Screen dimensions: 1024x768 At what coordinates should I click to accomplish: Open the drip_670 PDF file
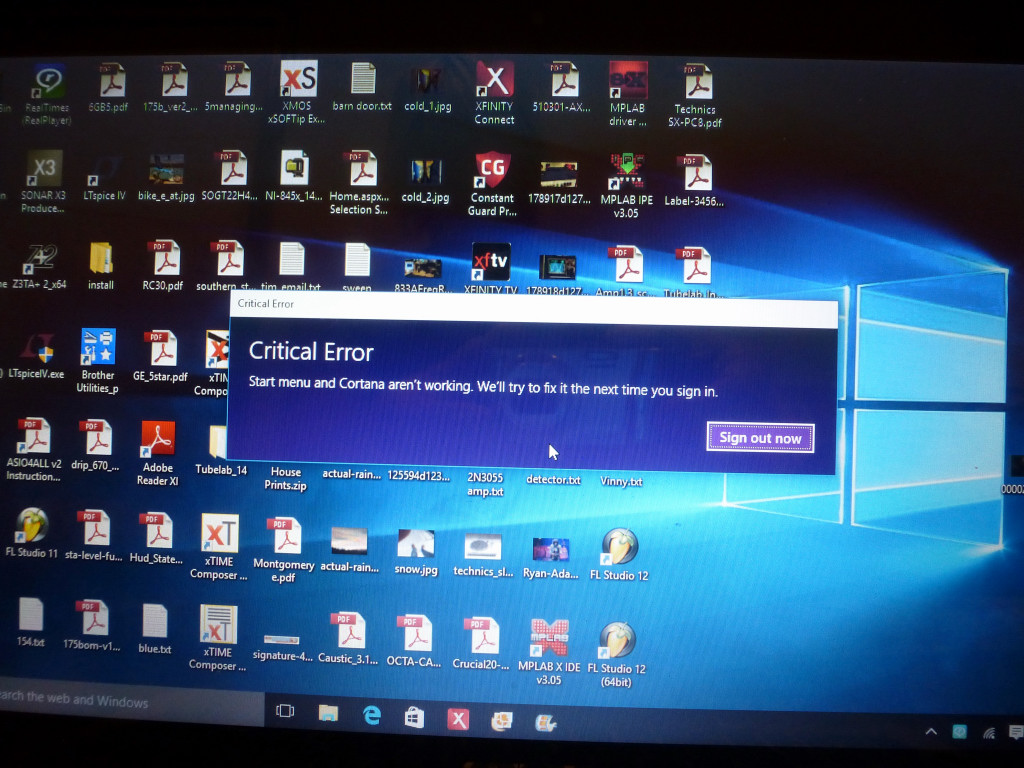[x=95, y=445]
